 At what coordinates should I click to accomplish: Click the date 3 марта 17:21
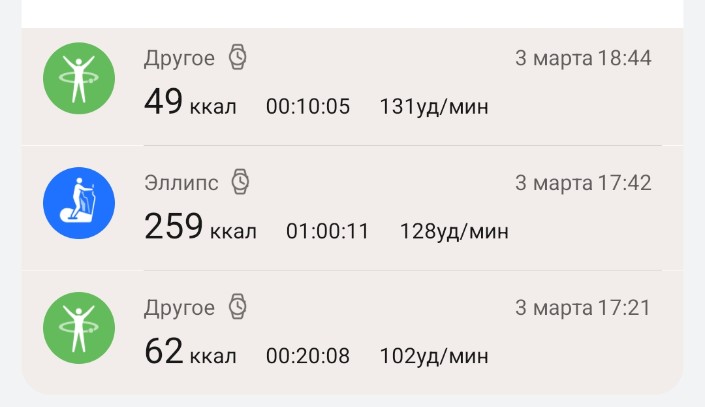(x=583, y=307)
